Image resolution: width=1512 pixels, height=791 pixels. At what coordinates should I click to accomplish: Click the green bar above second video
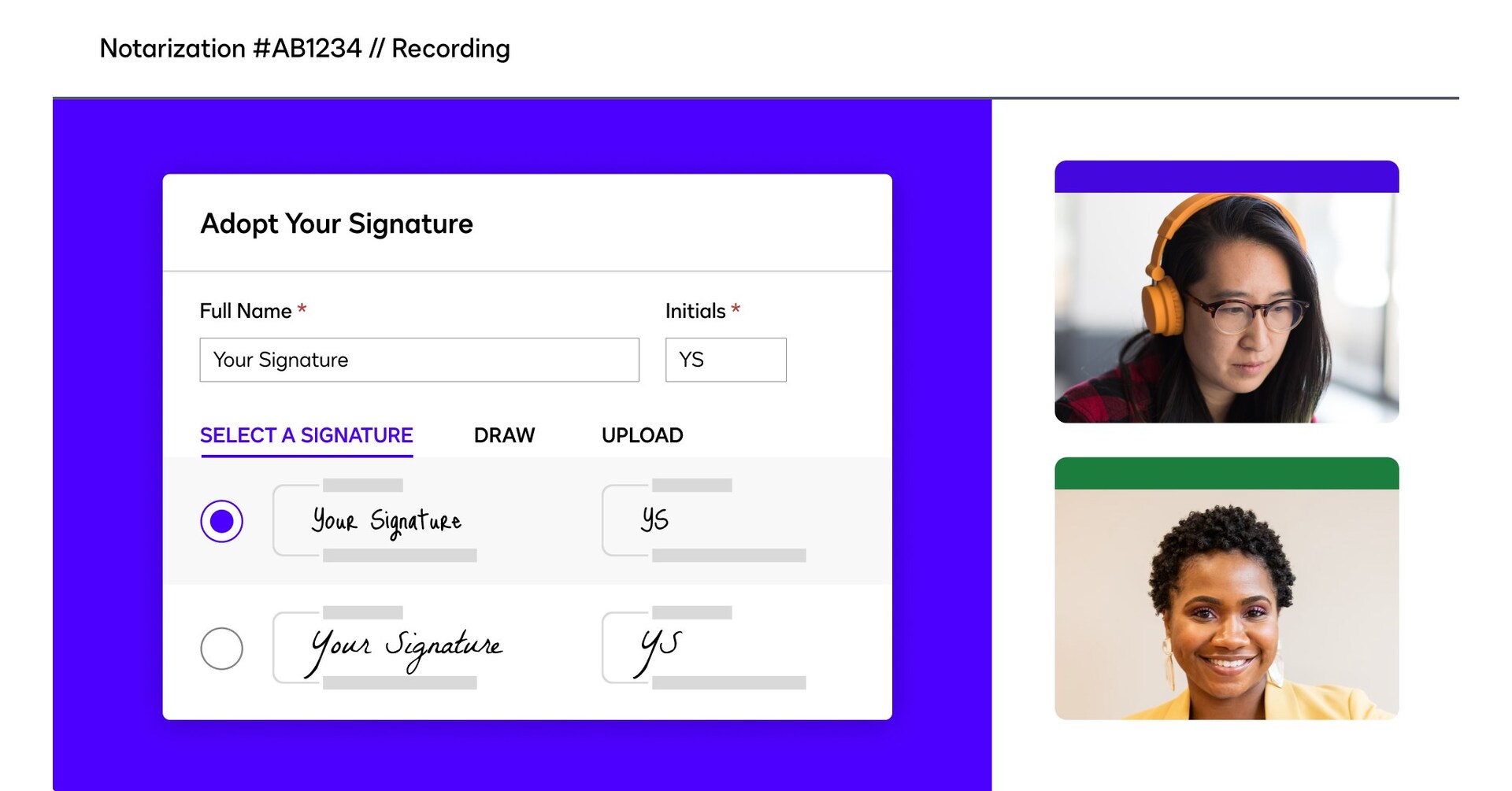pos(1226,474)
